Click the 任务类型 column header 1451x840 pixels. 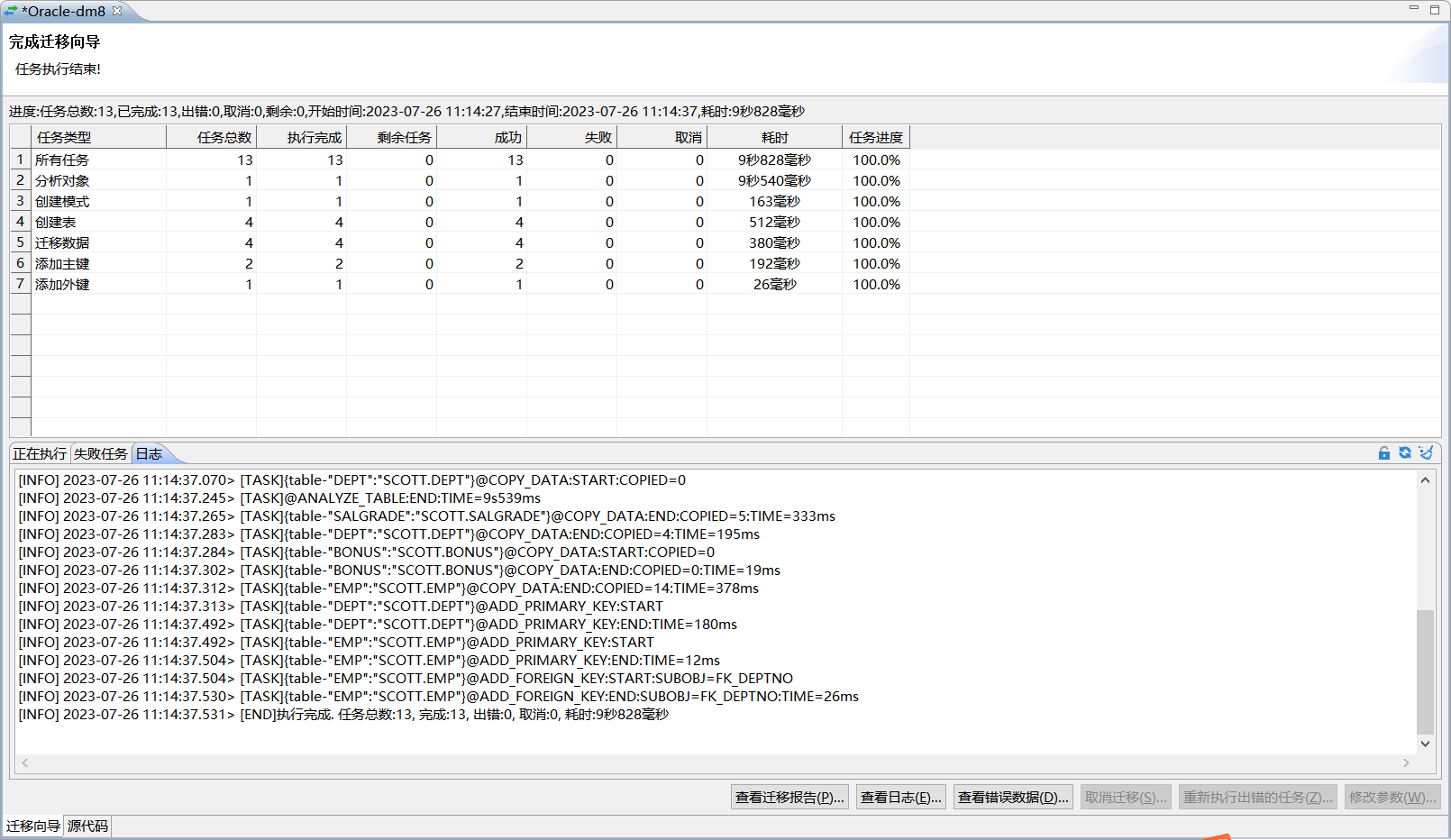tap(99, 137)
